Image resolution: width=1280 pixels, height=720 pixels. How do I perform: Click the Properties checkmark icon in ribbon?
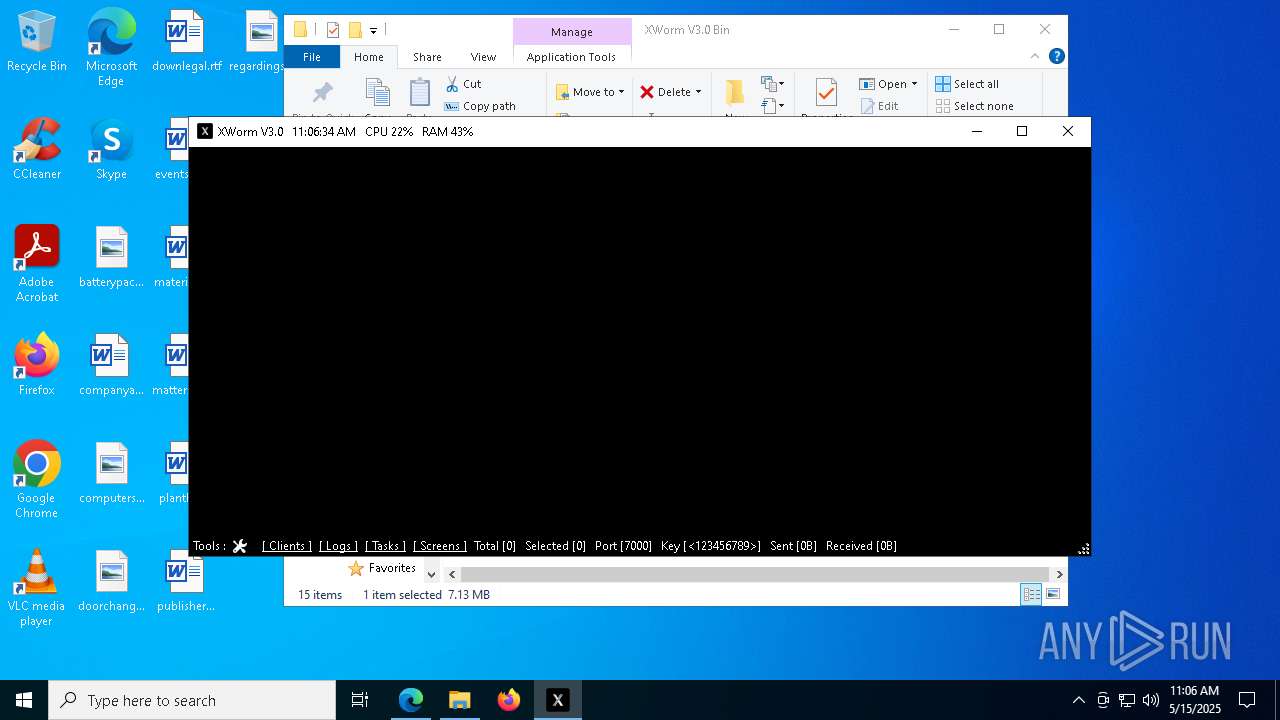826,92
